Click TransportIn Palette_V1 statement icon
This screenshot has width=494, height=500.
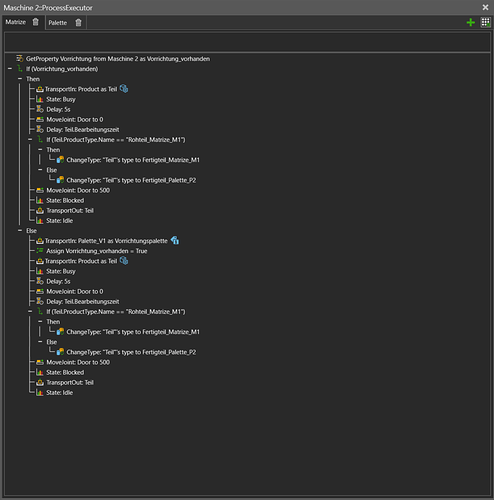click(40, 241)
